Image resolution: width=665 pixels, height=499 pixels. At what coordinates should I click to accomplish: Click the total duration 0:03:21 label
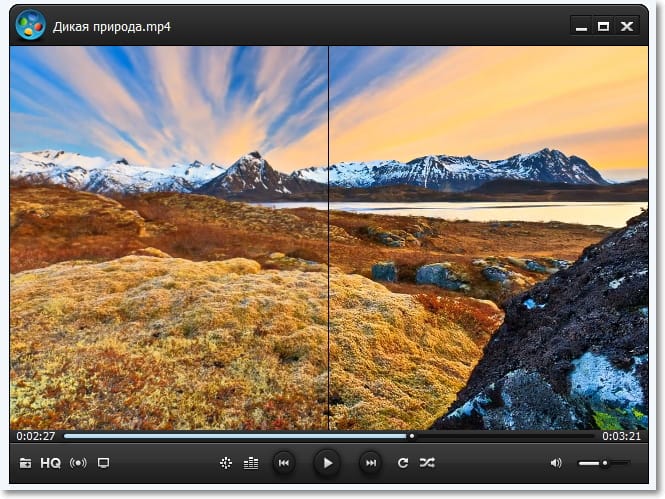pyautogui.click(x=620, y=436)
